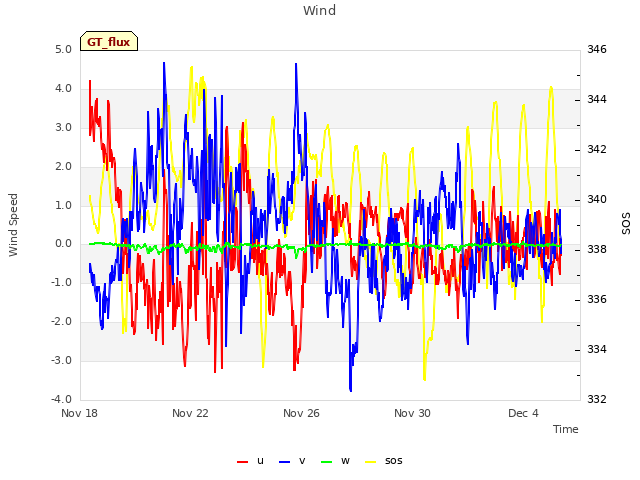Click the '1.0' wind speed tick
The image size is (640, 480).
(x=63, y=205)
